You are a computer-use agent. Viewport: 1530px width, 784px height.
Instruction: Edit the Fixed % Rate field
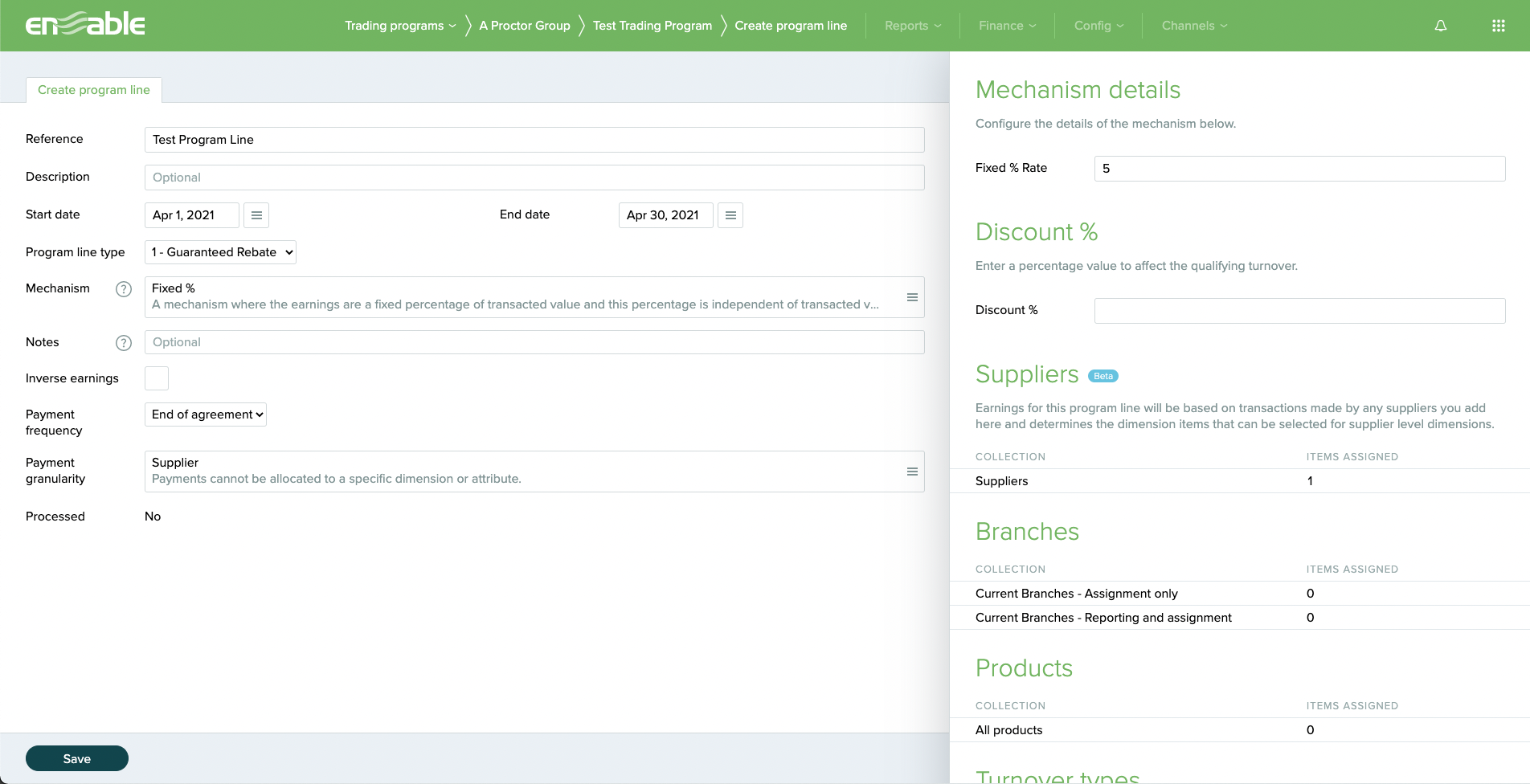[x=1300, y=169]
